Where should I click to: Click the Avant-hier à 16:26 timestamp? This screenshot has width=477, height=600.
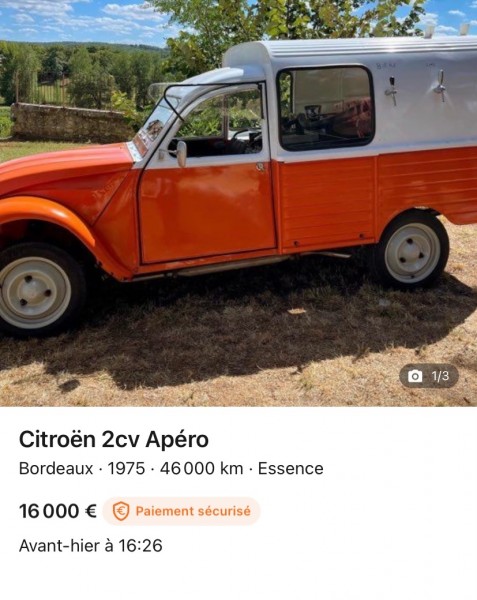(x=91, y=546)
